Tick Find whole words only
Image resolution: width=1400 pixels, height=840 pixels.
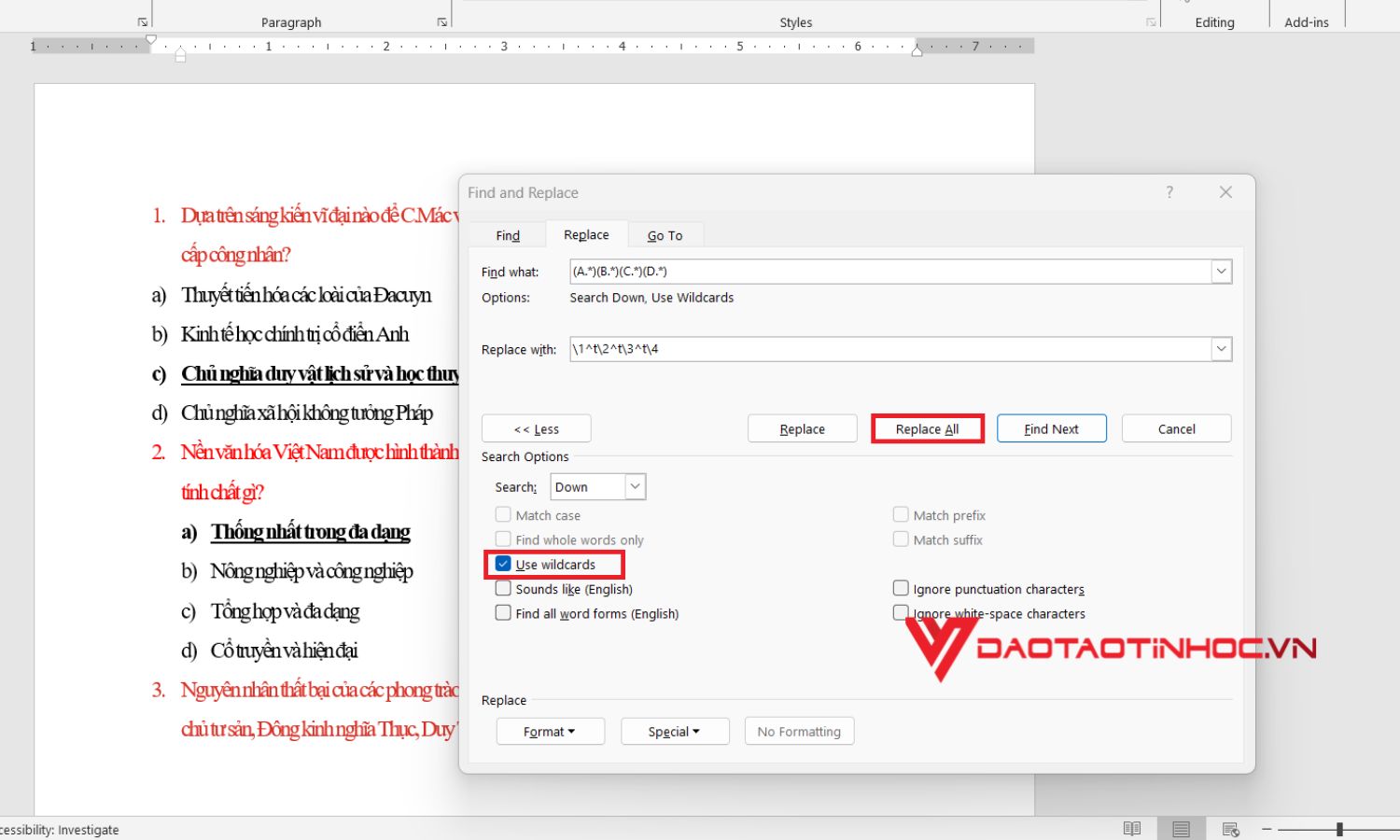(x=503, y=539)
